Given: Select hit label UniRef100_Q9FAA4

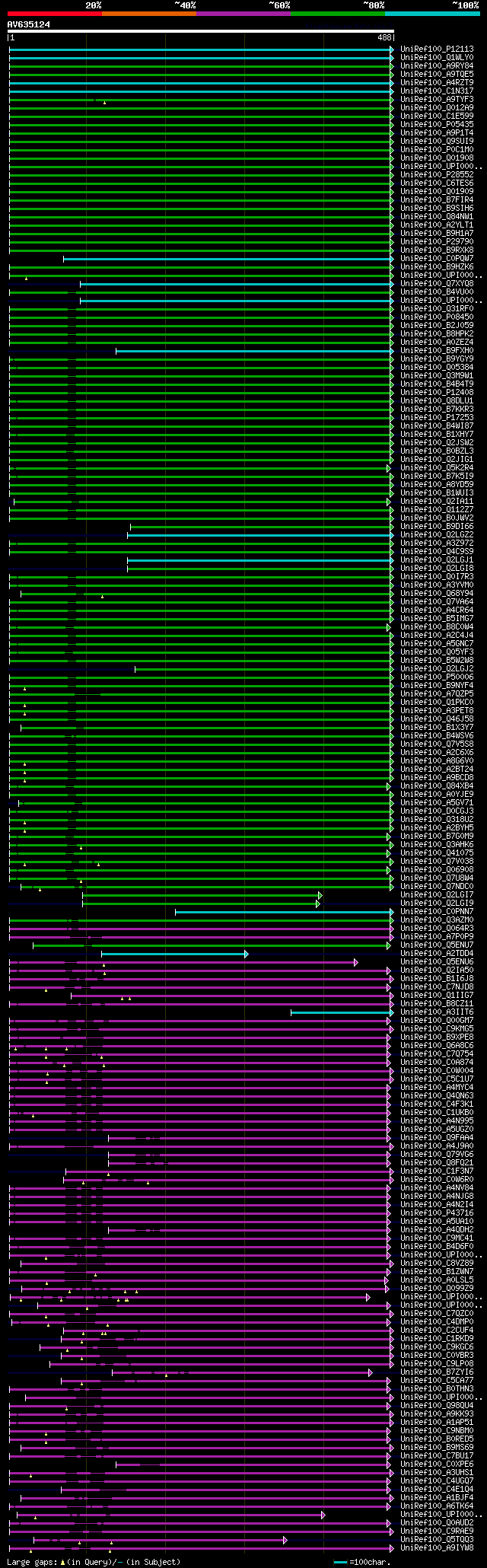Looking at the screenshot, I should coord(437,1137).
